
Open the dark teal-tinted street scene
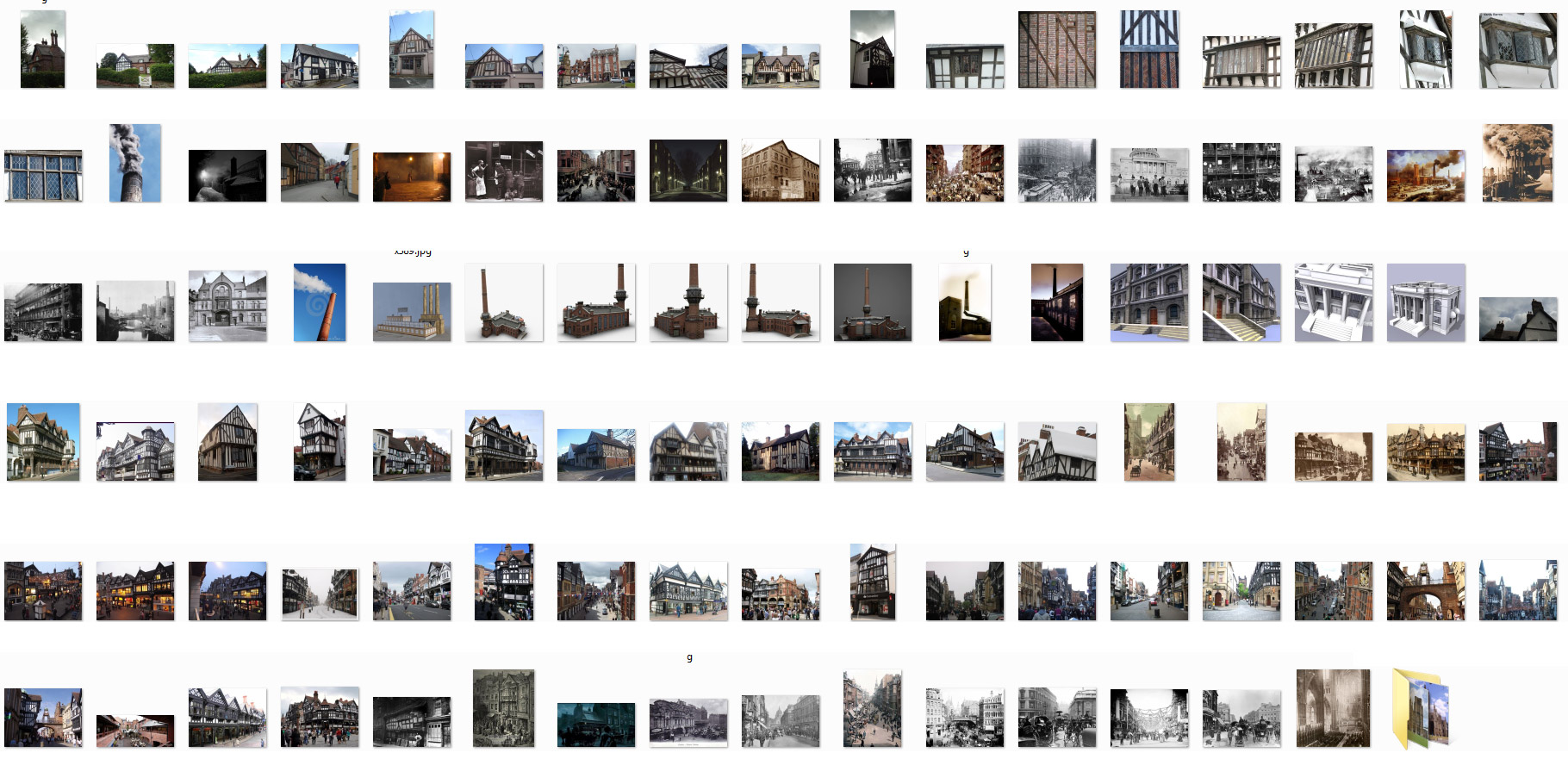pos(596,724)
